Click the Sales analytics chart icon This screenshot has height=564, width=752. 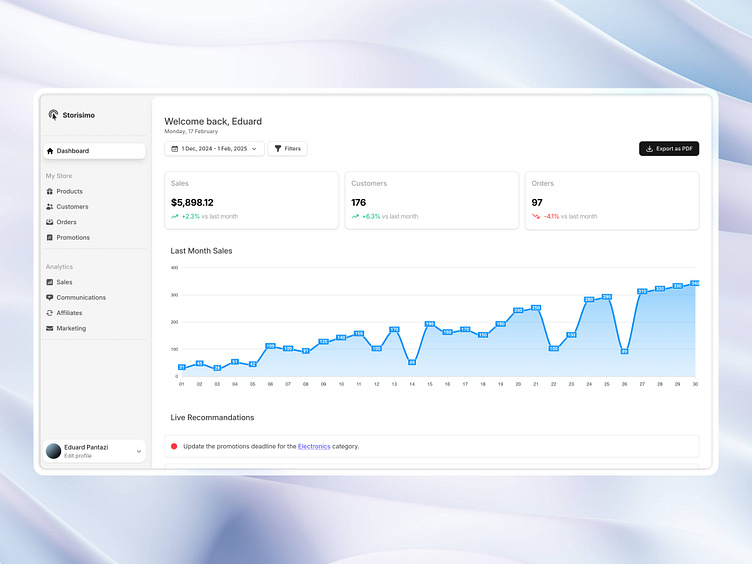coord(50,282)
